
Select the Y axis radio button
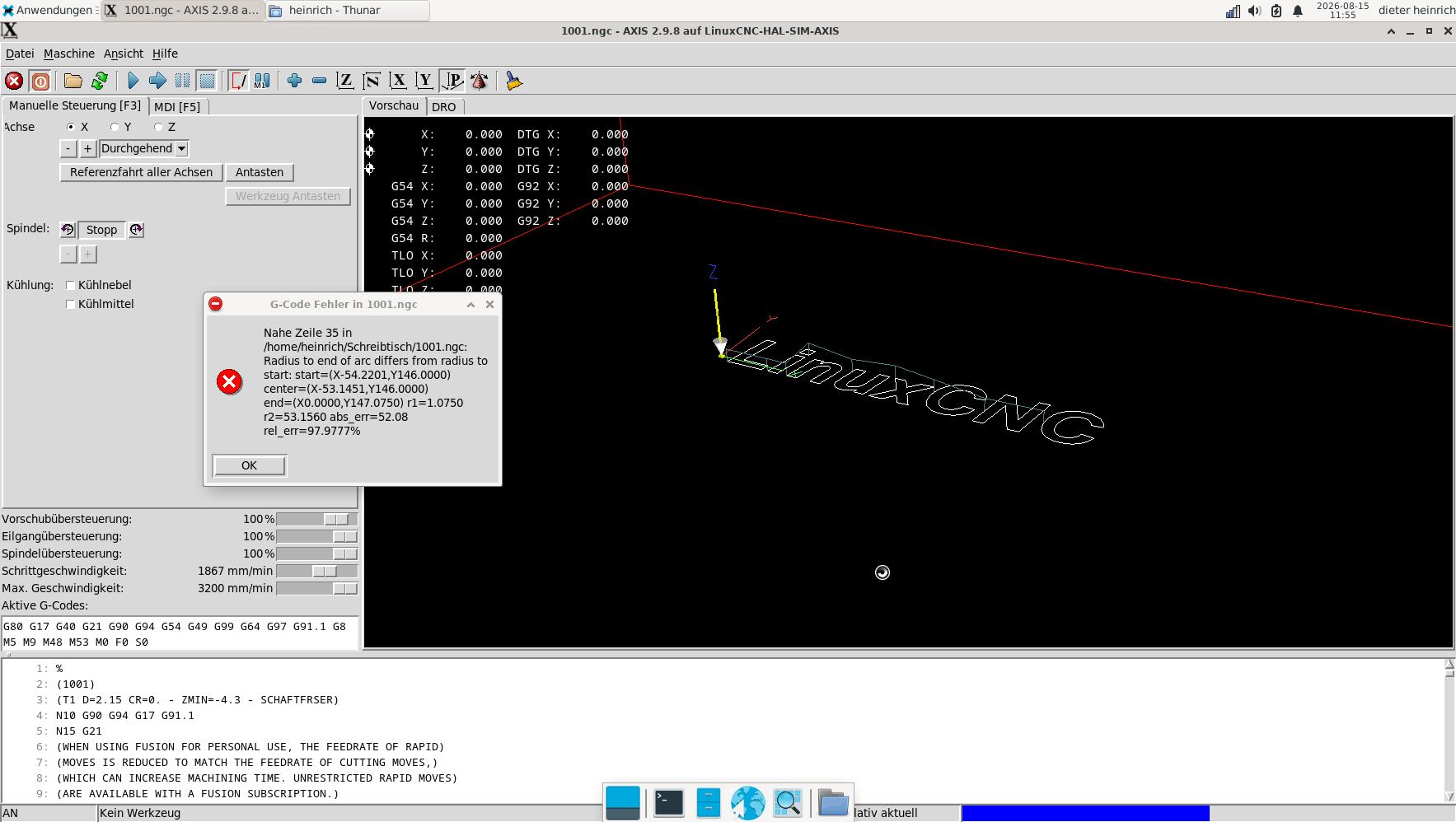[x=115, y=127]
